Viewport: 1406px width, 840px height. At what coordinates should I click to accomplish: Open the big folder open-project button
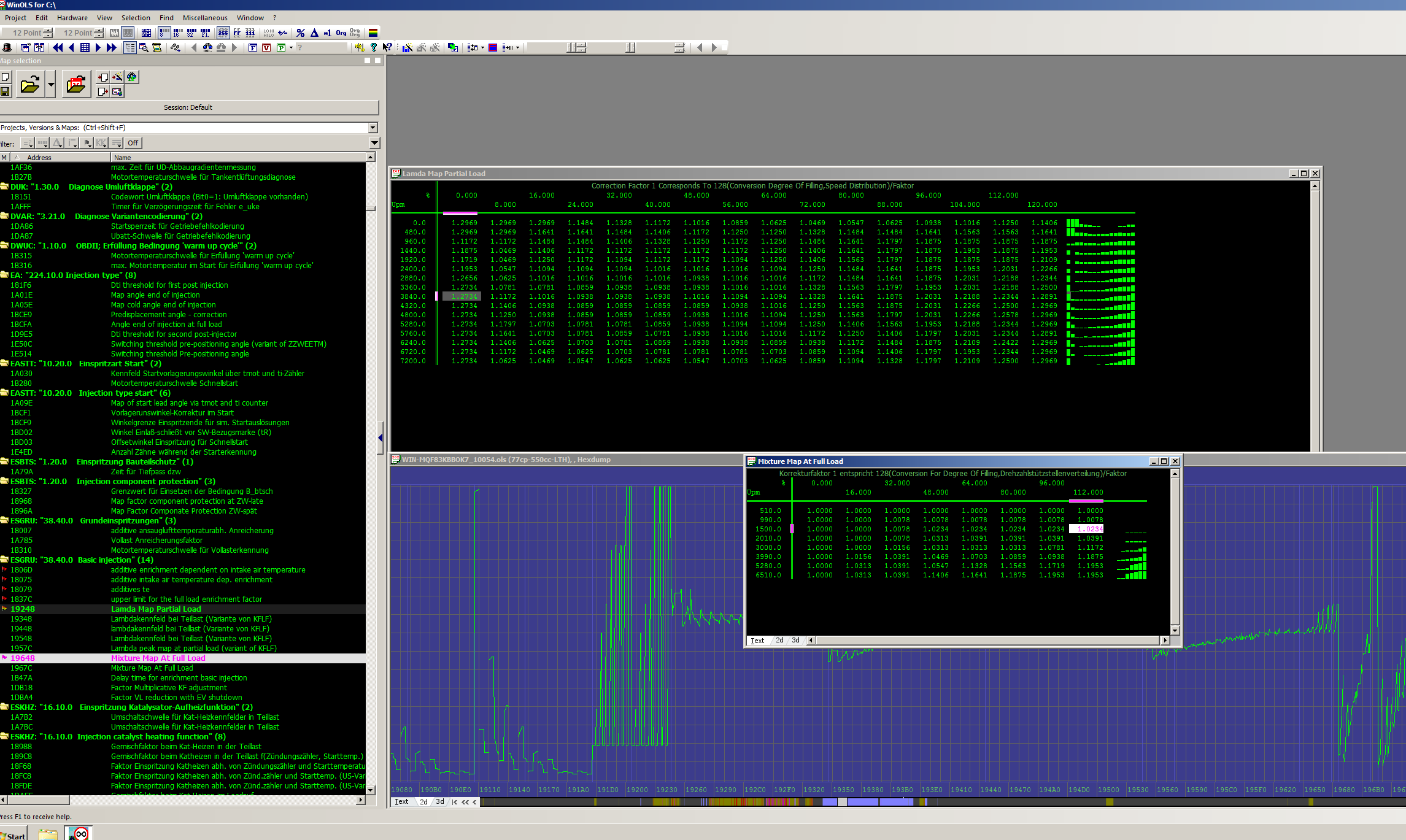pos(29,84)
